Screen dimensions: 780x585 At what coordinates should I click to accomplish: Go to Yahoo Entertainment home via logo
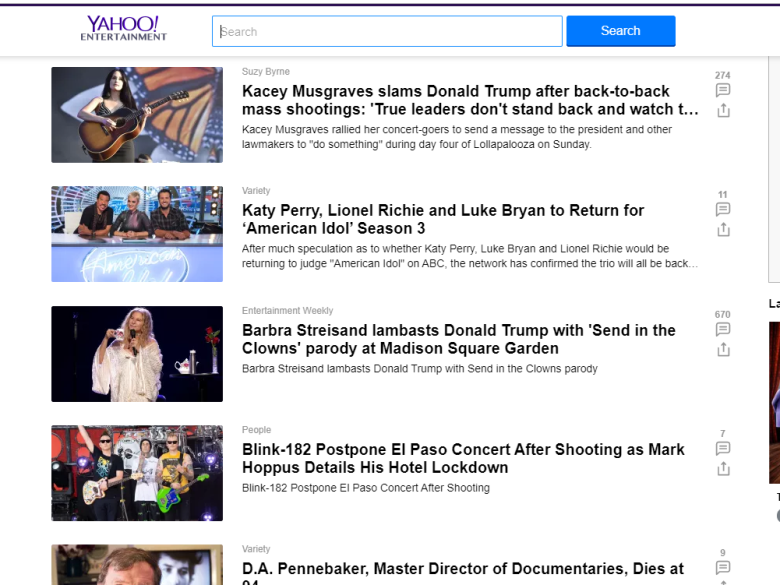coord(123,28)
